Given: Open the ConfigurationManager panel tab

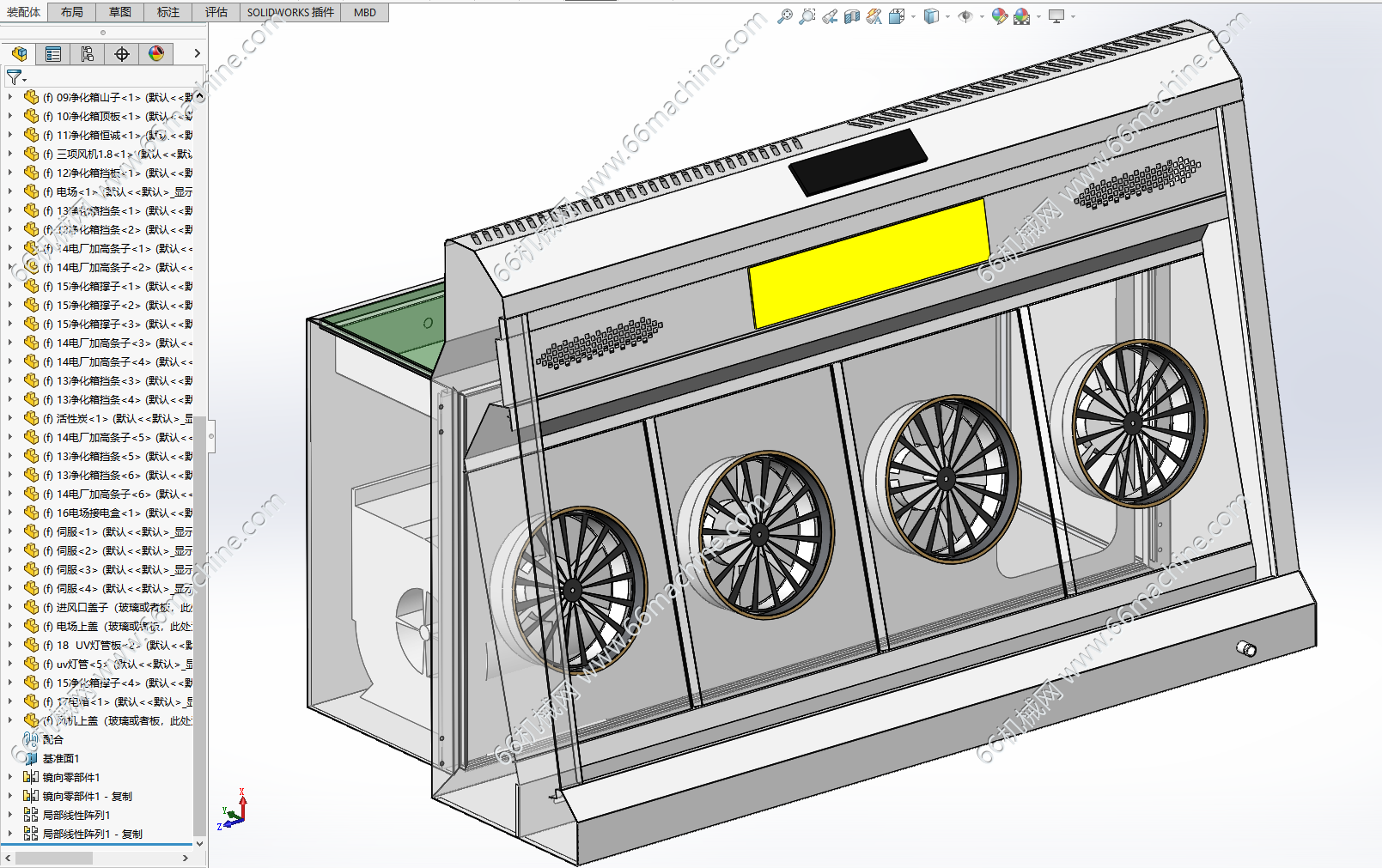Looking at the screenshot, I should [88, 54].
